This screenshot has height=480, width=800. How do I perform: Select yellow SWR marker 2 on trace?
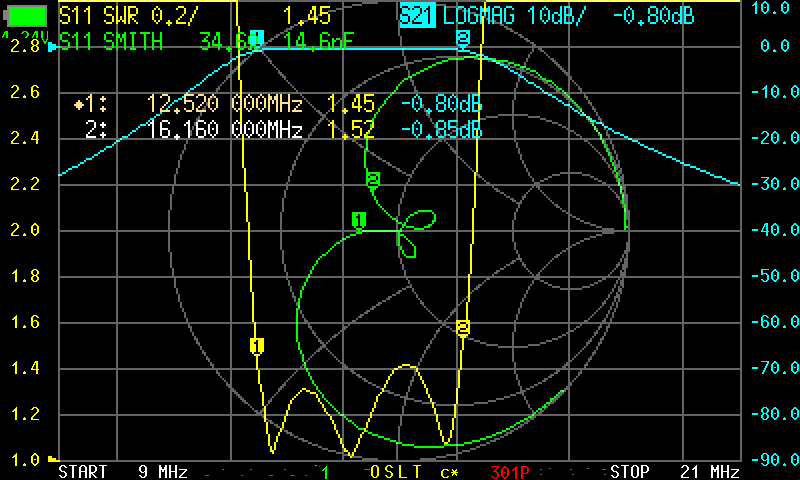coord(463,328)
